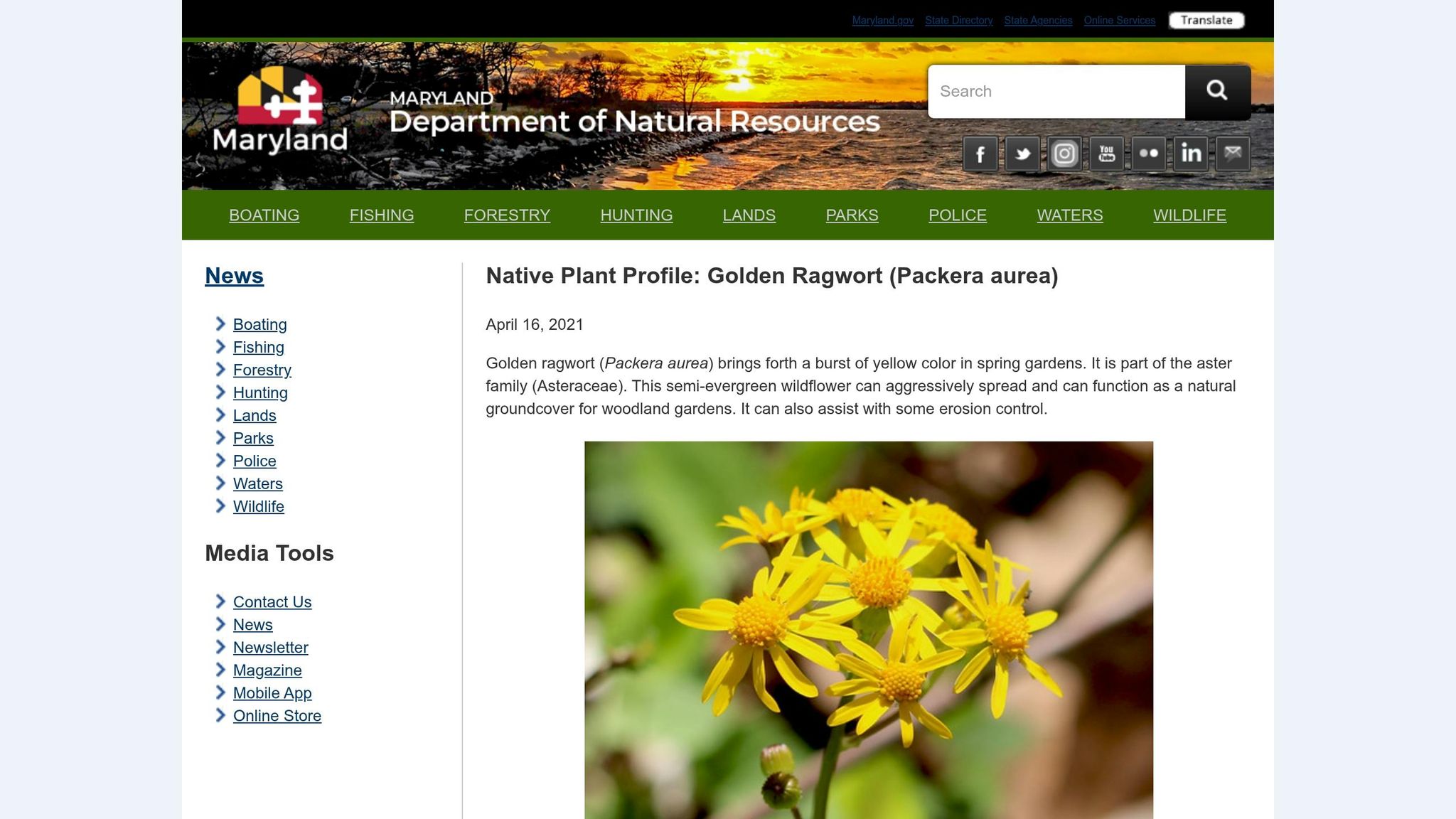Open the Police news sidebar link
The height and width of the screenshot is (819, 1456).
[x=255, y=461]
